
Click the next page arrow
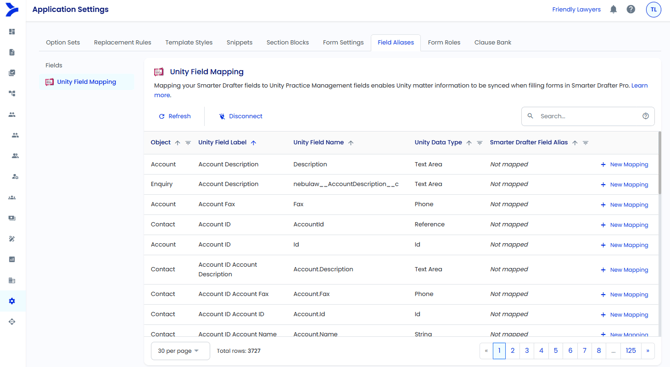click(x=648, y=351)
